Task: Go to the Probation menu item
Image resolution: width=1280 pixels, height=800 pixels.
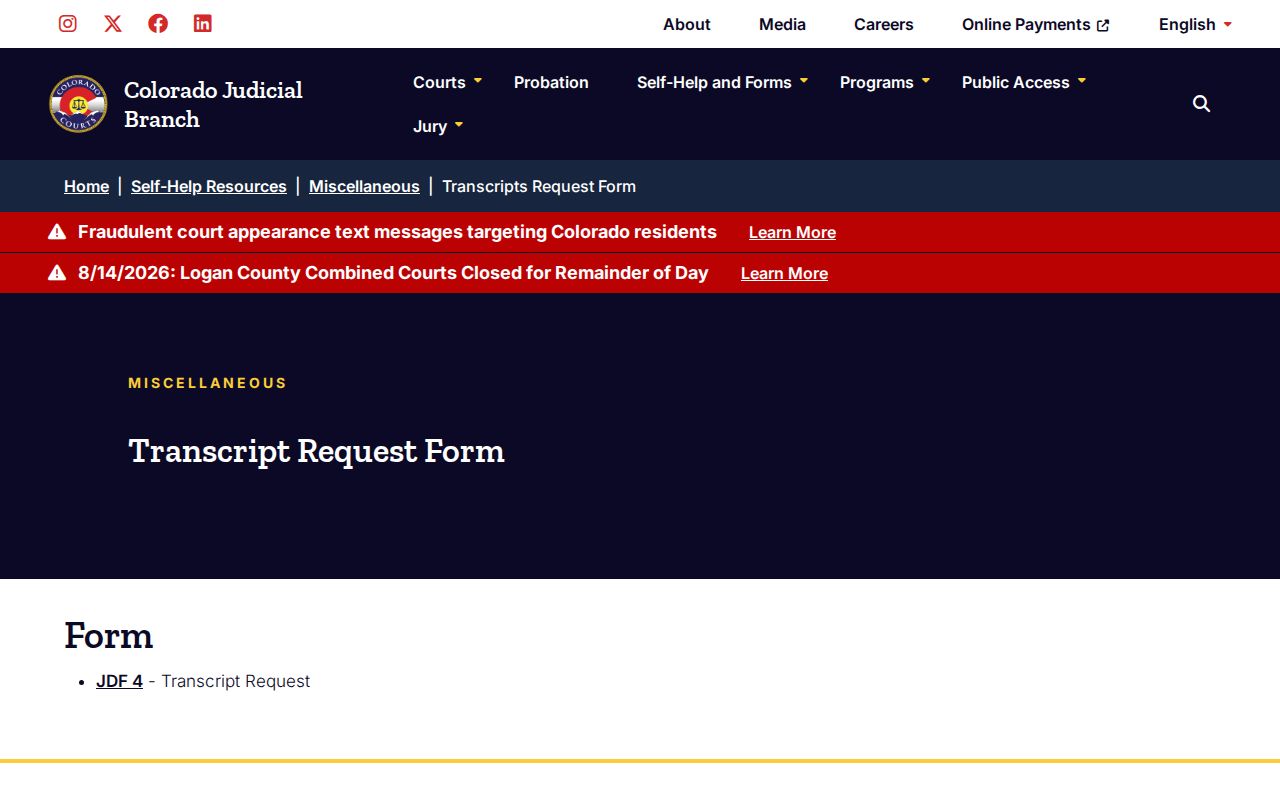Action: [551, 82]
